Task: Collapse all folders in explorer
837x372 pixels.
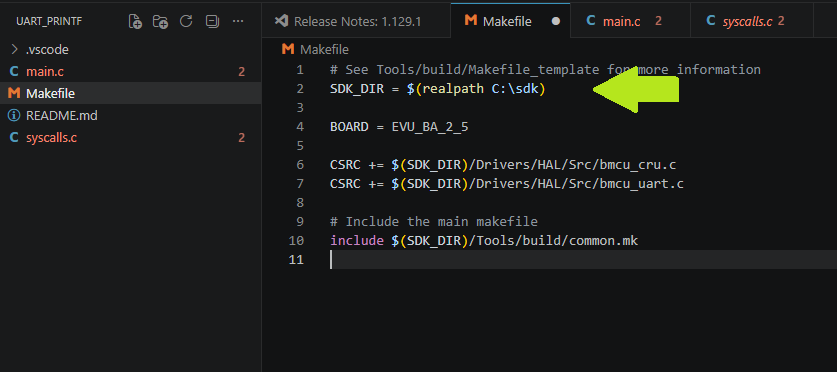Action: 212,21
